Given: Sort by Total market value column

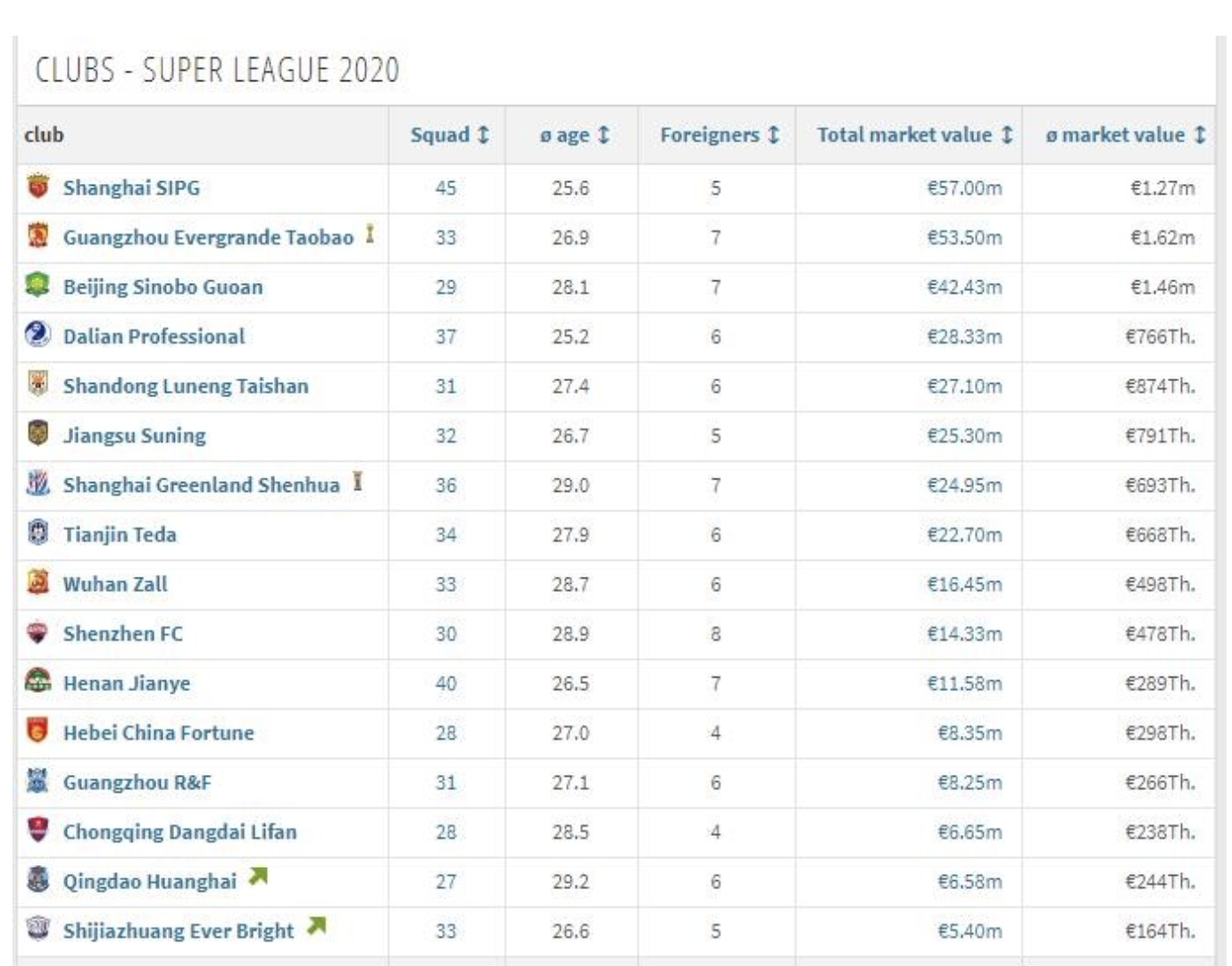Looking at the screenshot, I should pyautogui.click(x=914, y=135).
